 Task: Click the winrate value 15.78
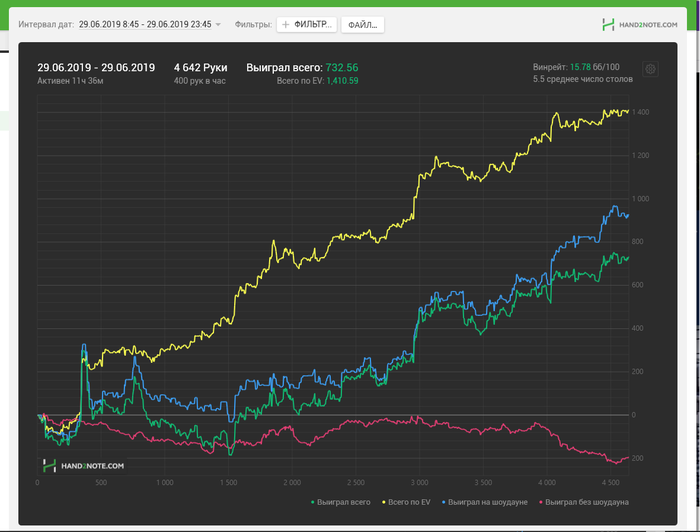(x=580, y=67)
